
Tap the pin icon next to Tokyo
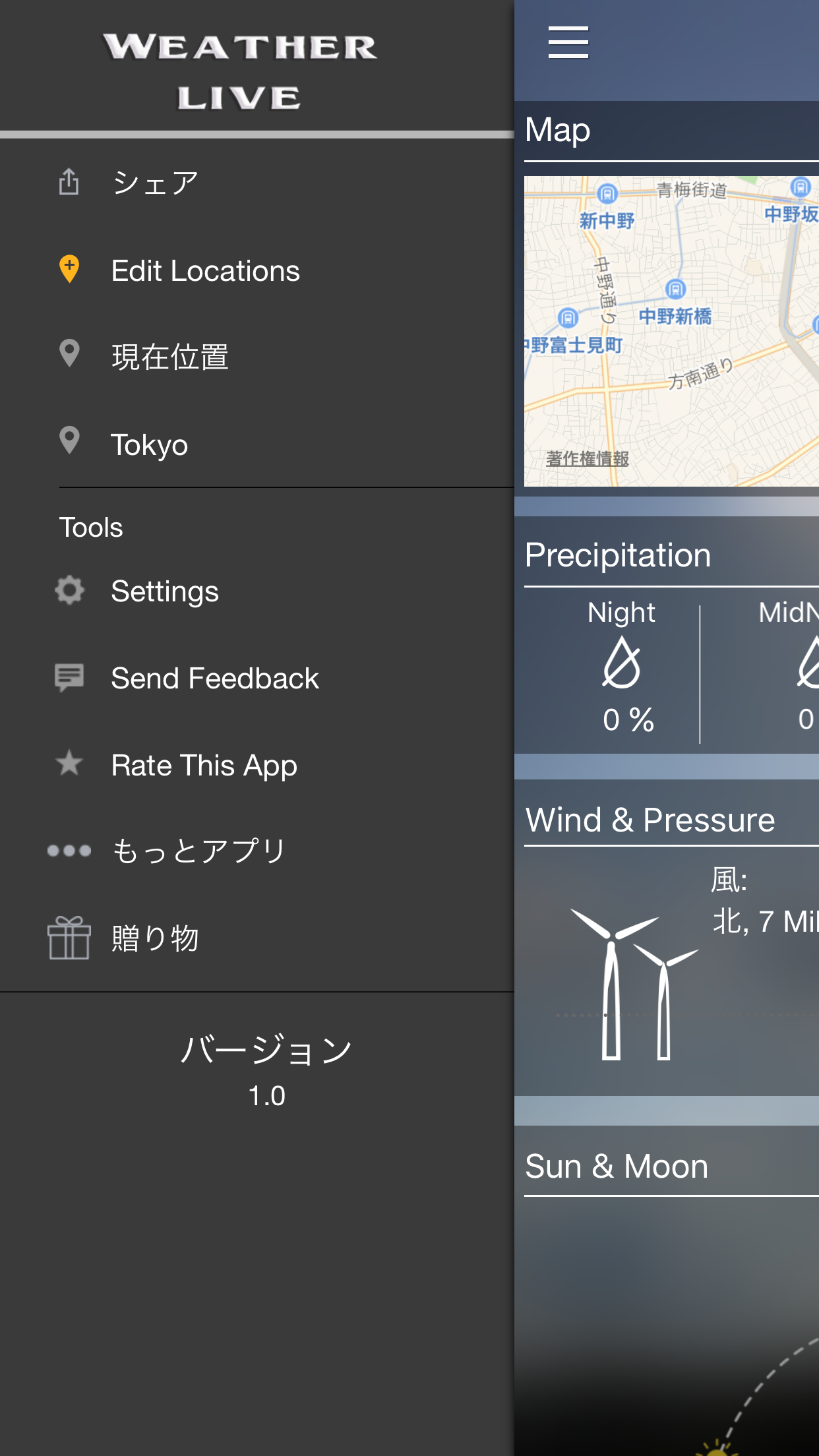(x=69, y=441)
